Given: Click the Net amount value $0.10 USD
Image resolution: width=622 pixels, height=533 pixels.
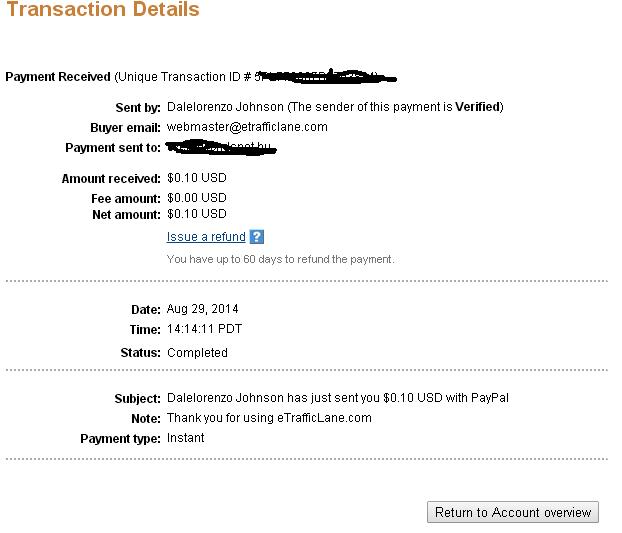Looking at the screenshot, I should (x=197, y=214).
